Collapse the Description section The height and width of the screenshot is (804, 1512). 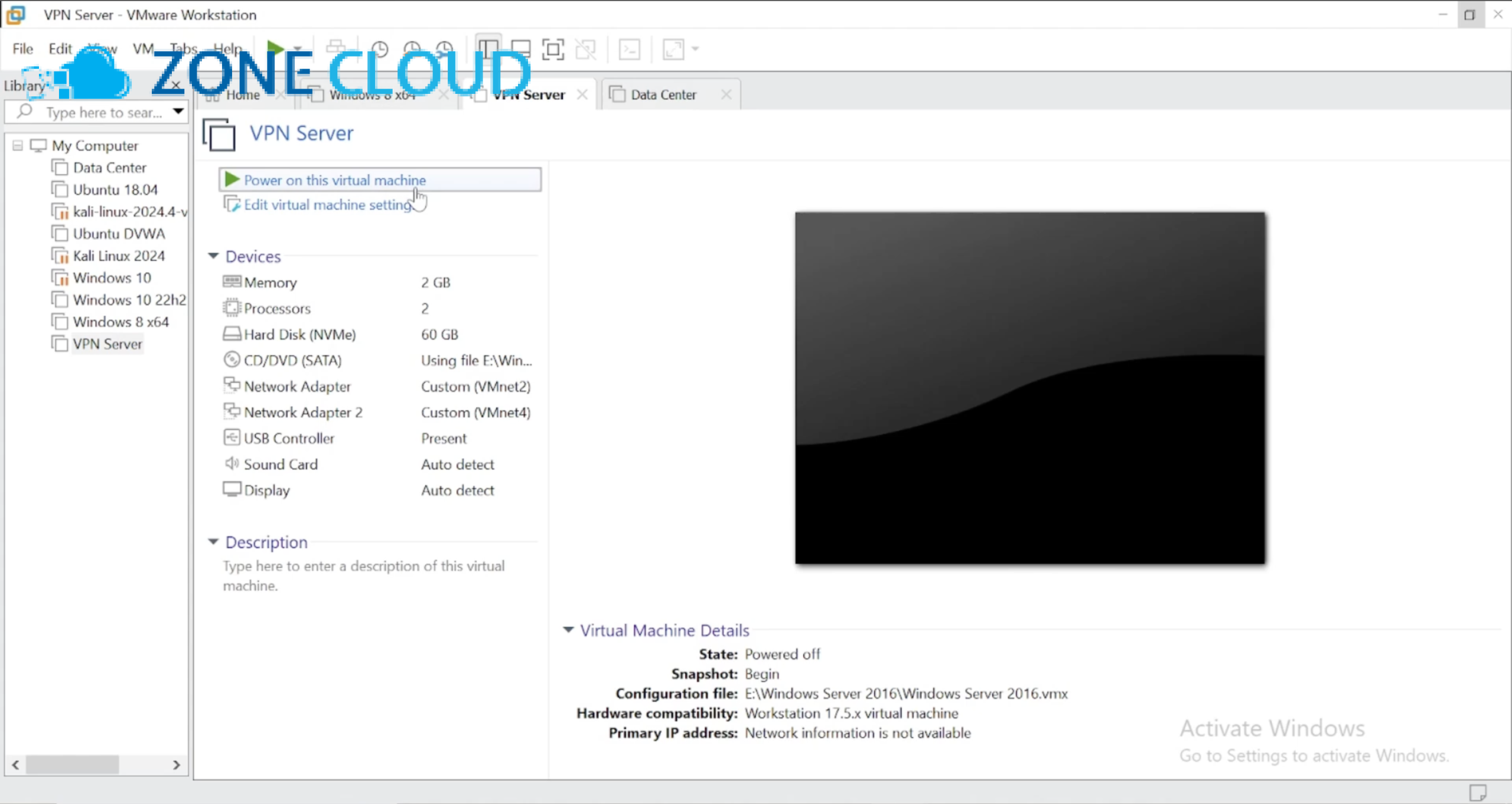213,541
